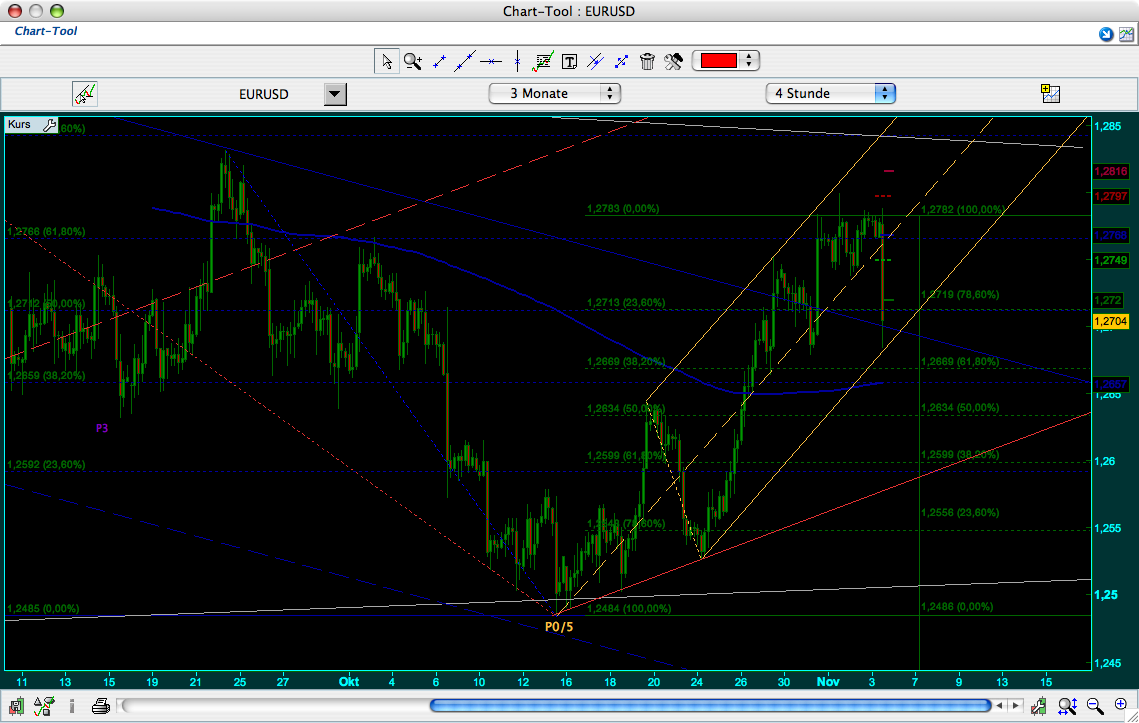Select the text annotation tool
The width and height of the screenshot is (1139, 723).
pyautogui.click(x=570, y=62)
